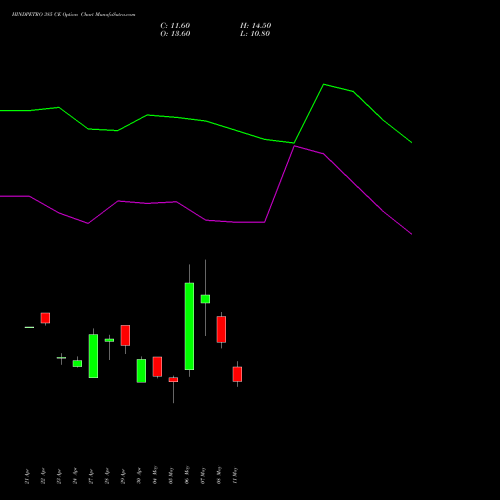
Task: Click the 28 Apr date label
Action: [107, 476]
